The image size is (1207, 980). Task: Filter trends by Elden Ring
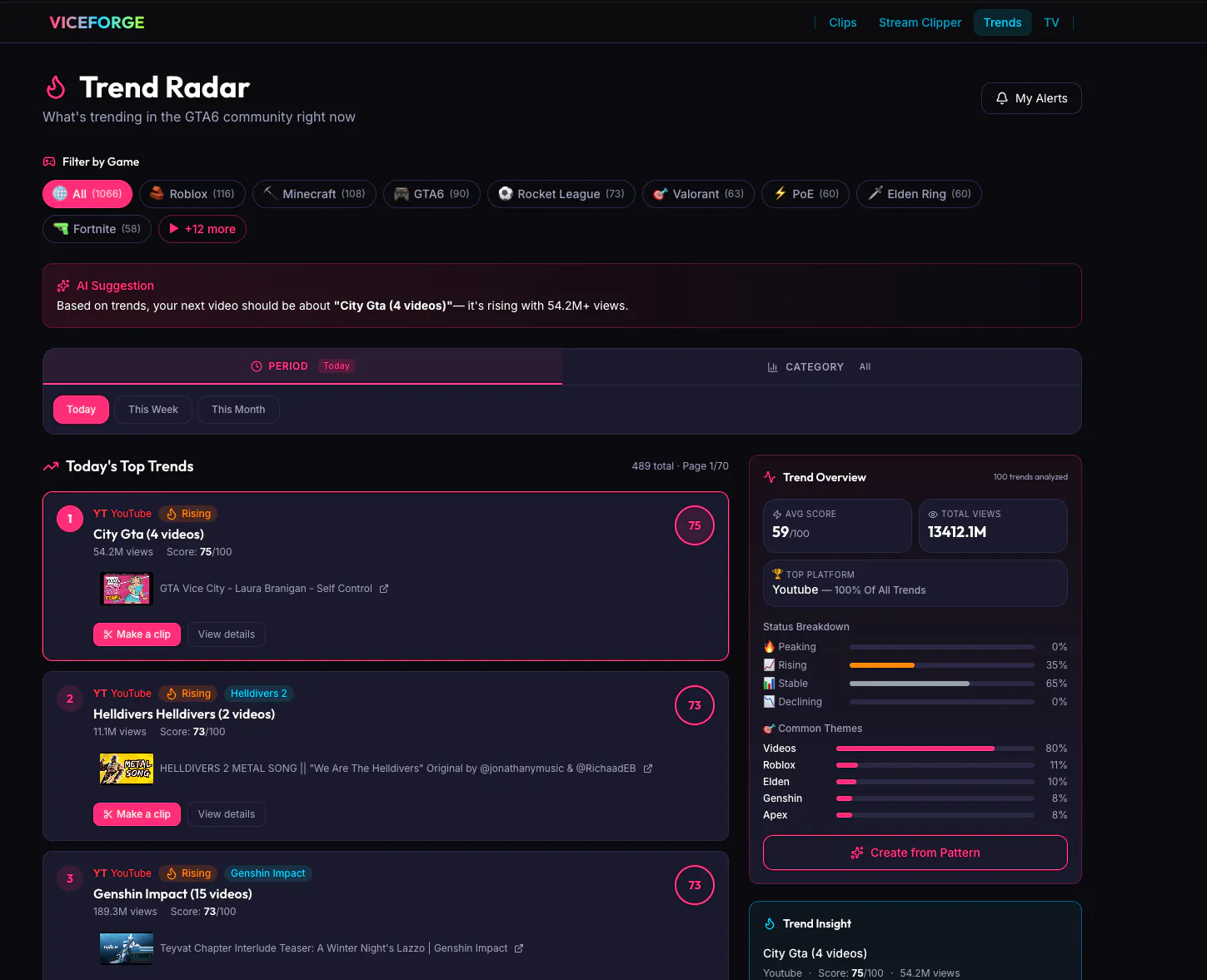point(919,194)
